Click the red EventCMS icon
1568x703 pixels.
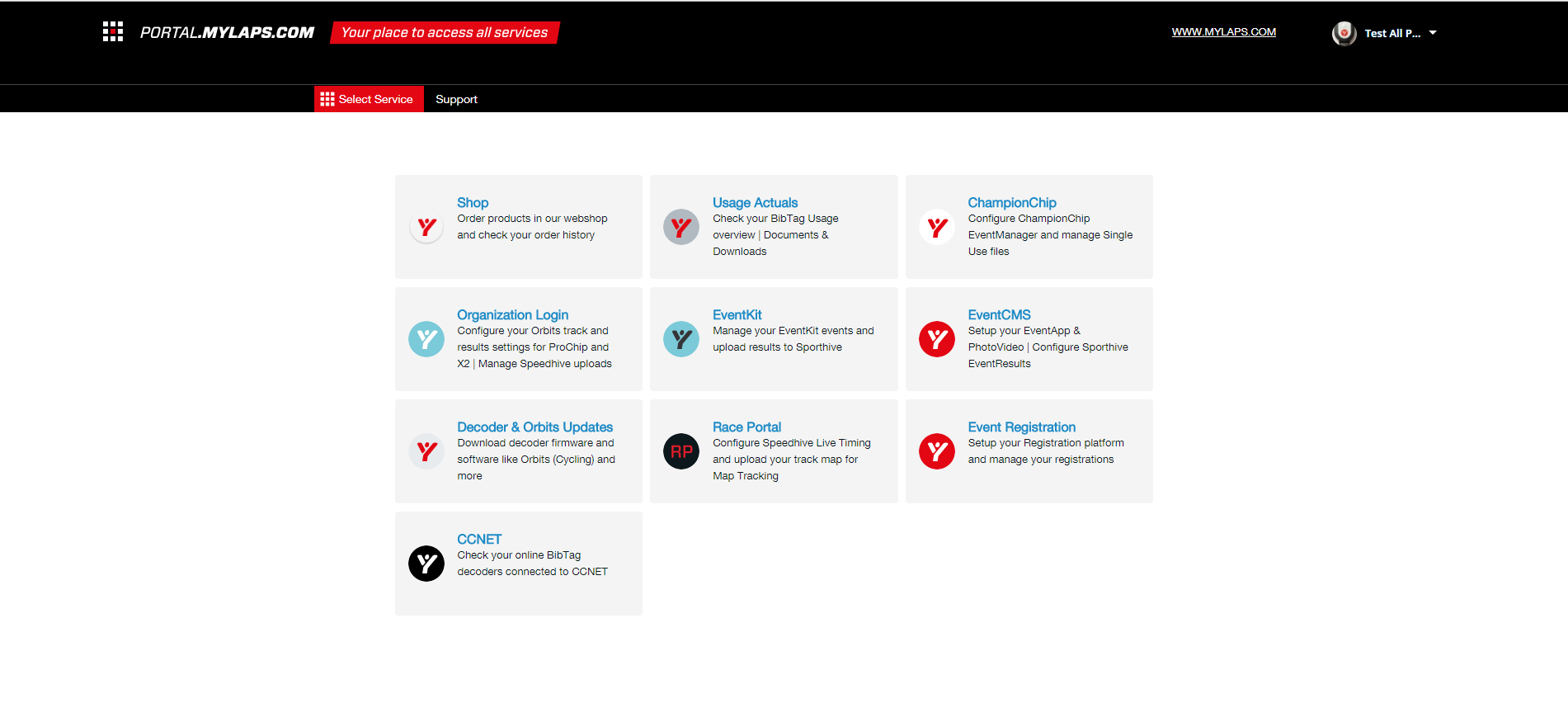coord(937,339)
